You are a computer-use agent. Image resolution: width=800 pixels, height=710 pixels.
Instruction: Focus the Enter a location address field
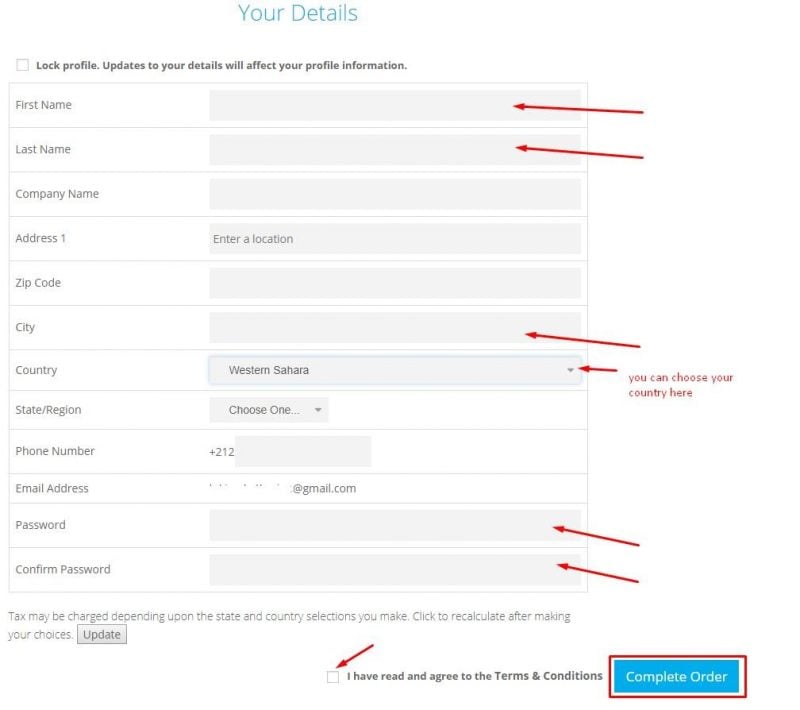[395, 238]
